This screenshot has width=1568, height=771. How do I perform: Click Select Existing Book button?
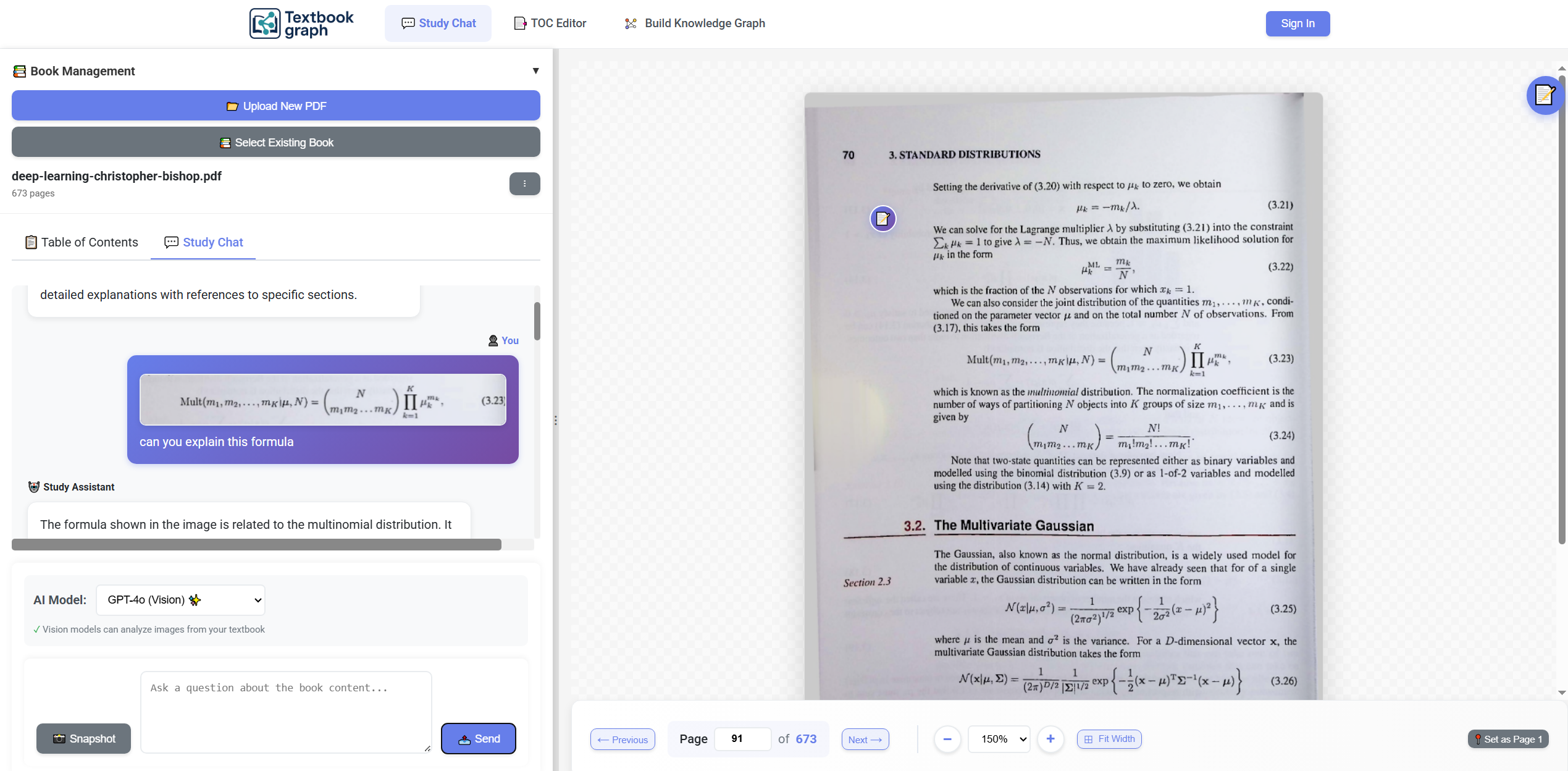point(276,142)
